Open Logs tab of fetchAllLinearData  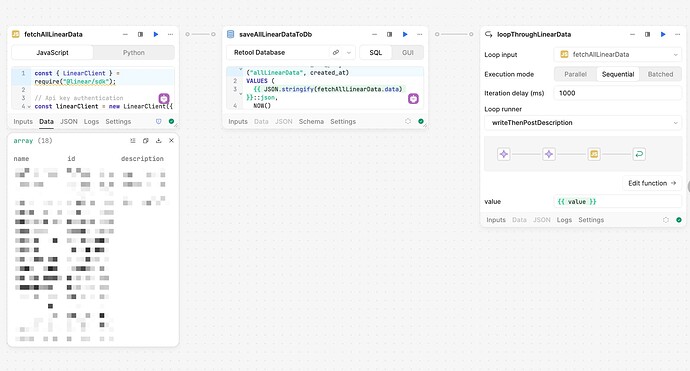click(92, 121)
